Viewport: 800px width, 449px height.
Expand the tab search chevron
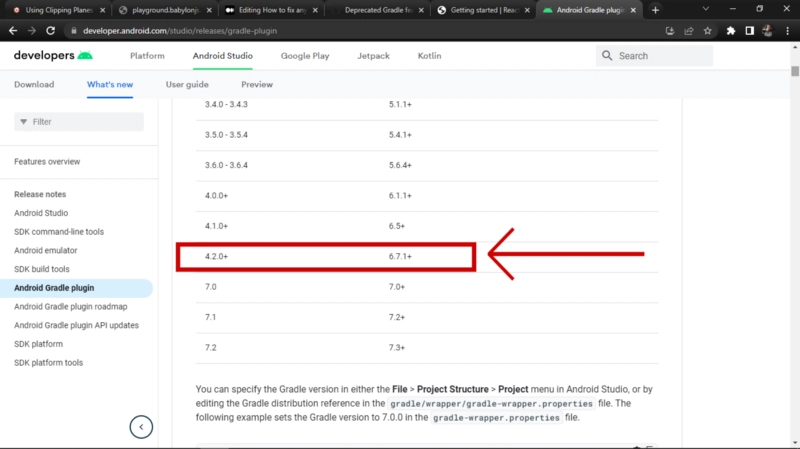(x=706, y=9)
